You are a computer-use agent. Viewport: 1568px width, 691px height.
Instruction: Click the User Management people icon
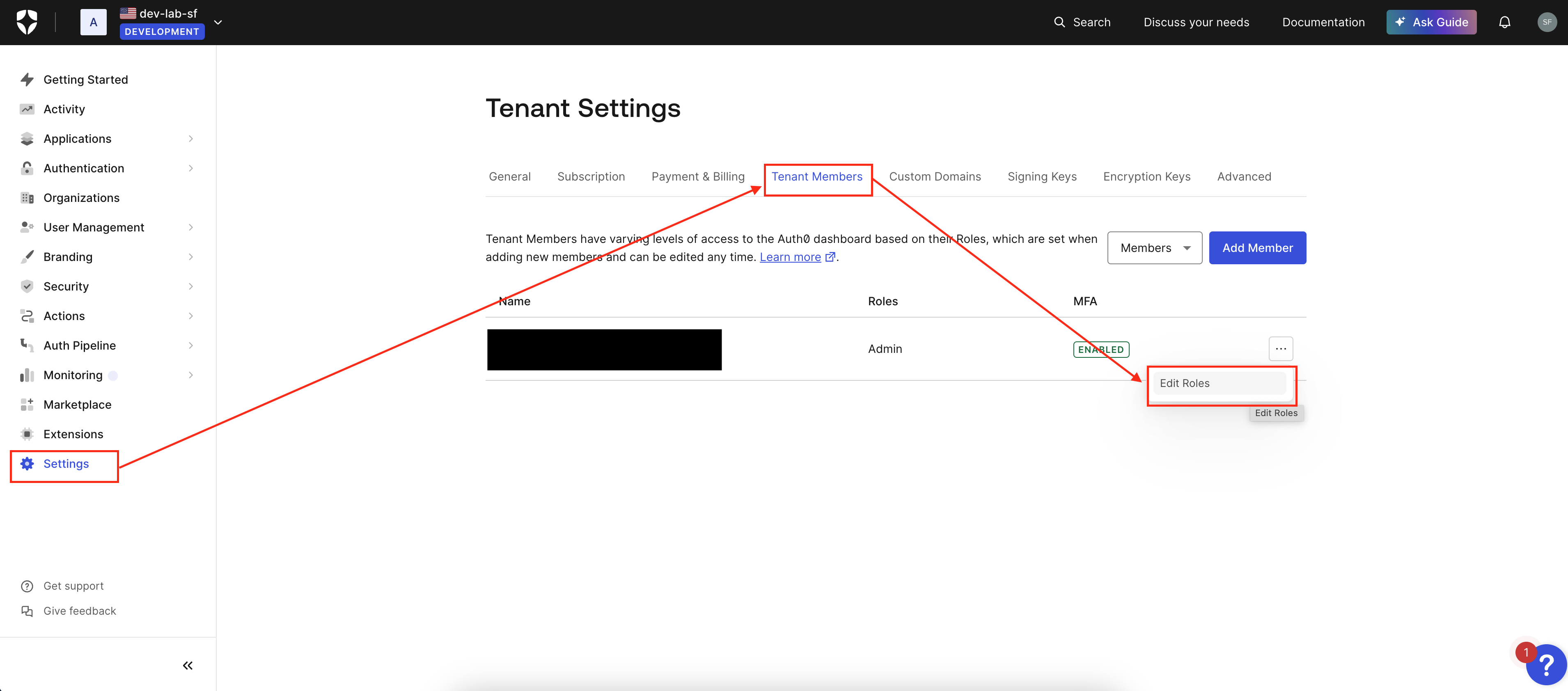pyautogui.click(x=27, y=227)
